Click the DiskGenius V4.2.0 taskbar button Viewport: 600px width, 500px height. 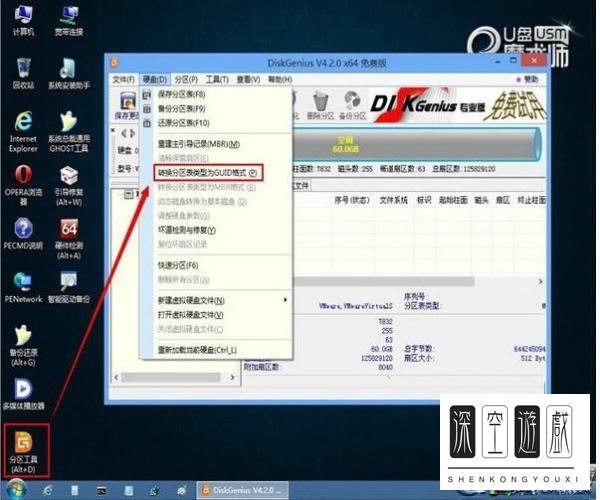pos(243,490)
